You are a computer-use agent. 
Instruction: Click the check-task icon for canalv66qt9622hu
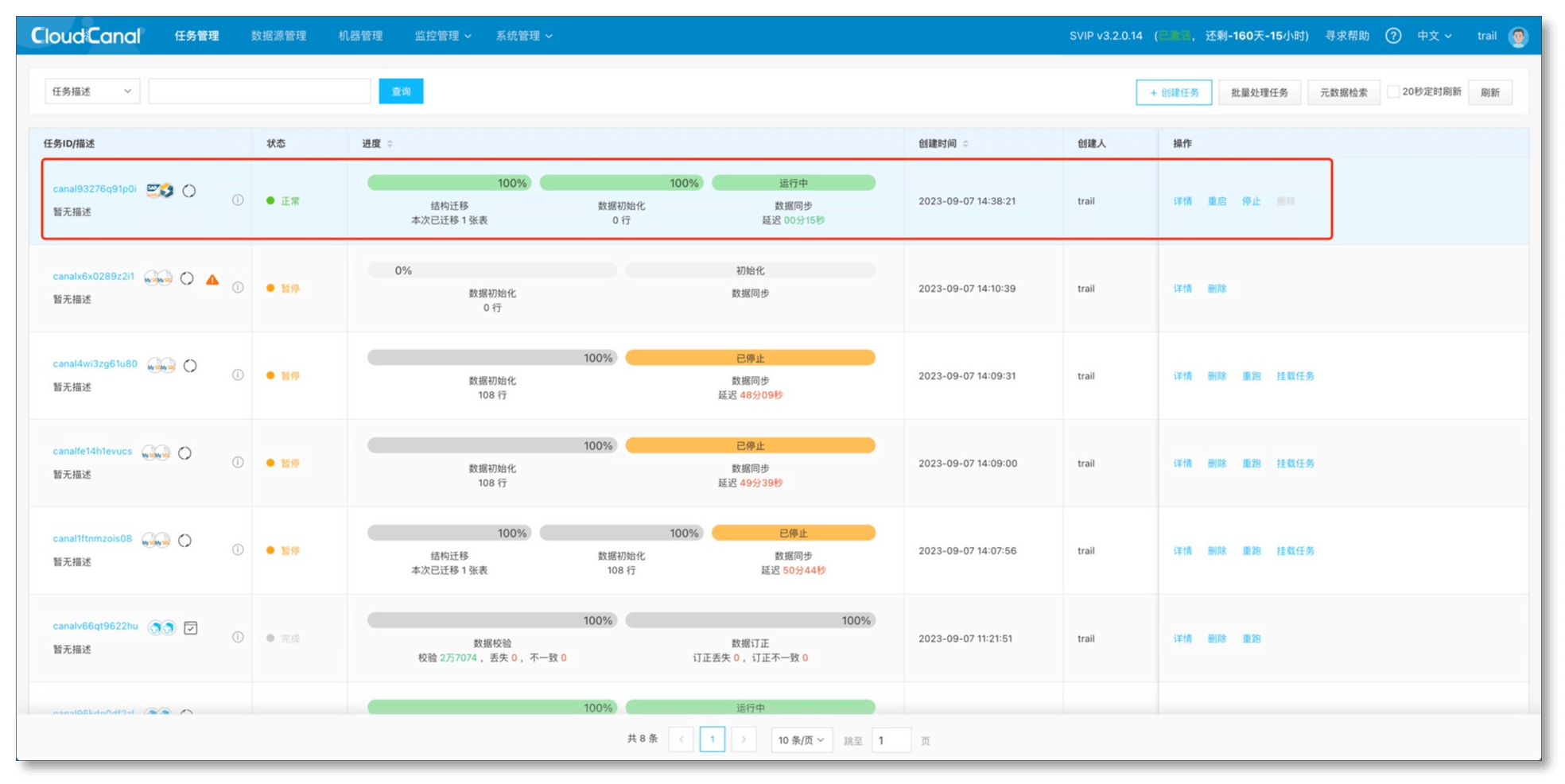191,628
